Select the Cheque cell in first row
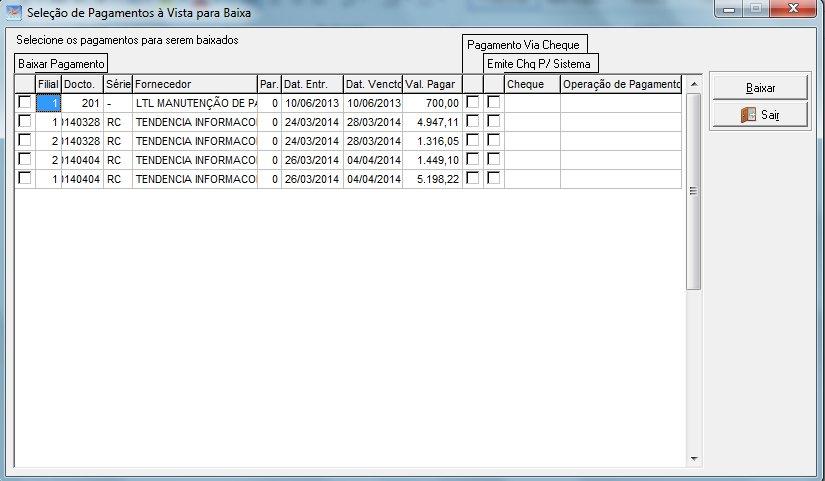 click(x=532, y=103)
